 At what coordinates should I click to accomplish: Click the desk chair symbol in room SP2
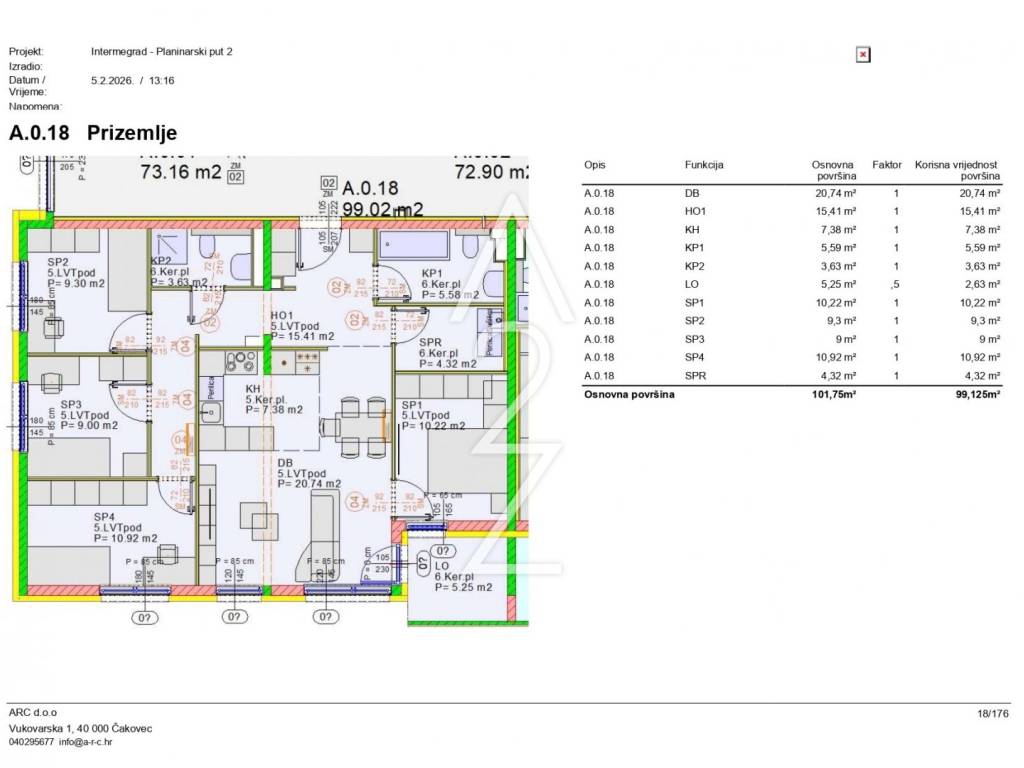coord(52,326)
